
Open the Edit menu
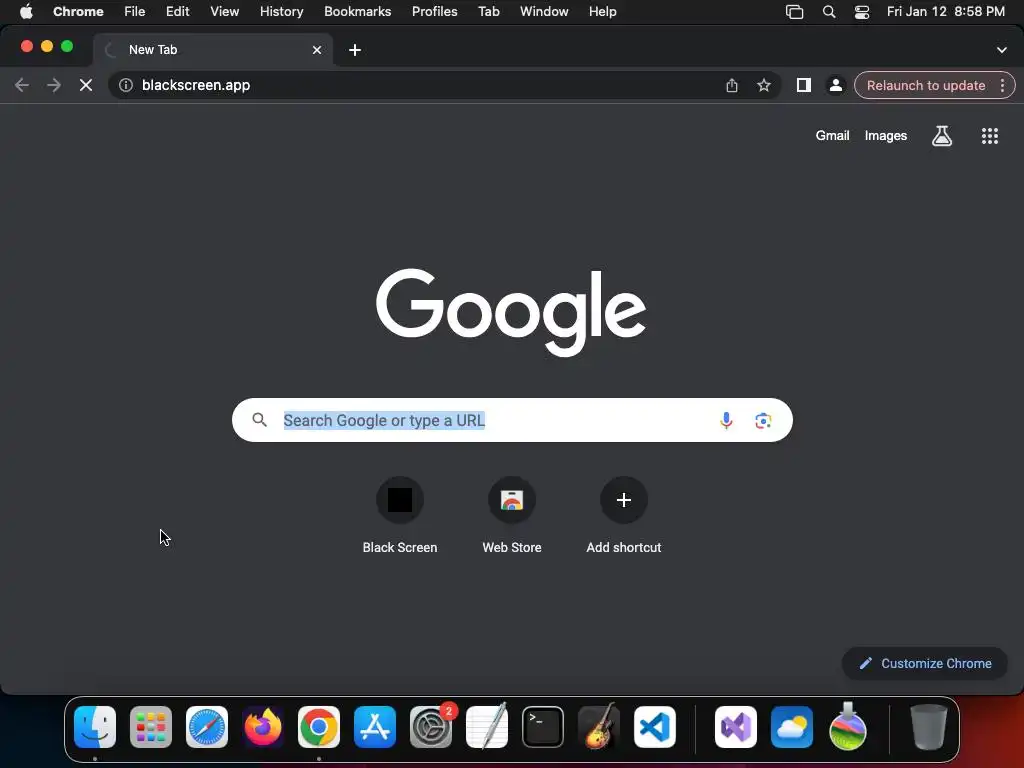coord(177,11)
